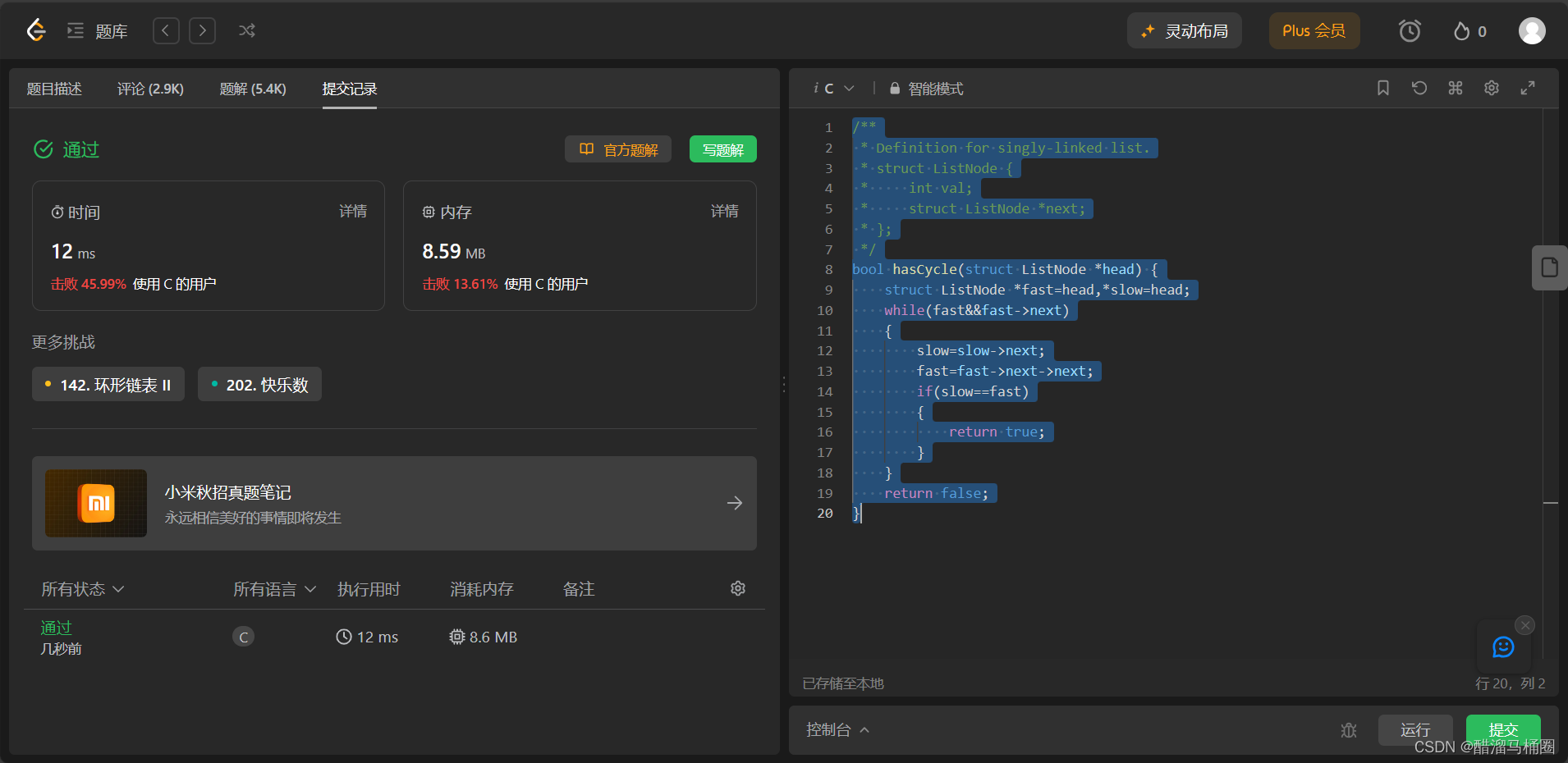
Task: Click 运行 to run code
Action: pyautogui.click(x=1415, y=729)
